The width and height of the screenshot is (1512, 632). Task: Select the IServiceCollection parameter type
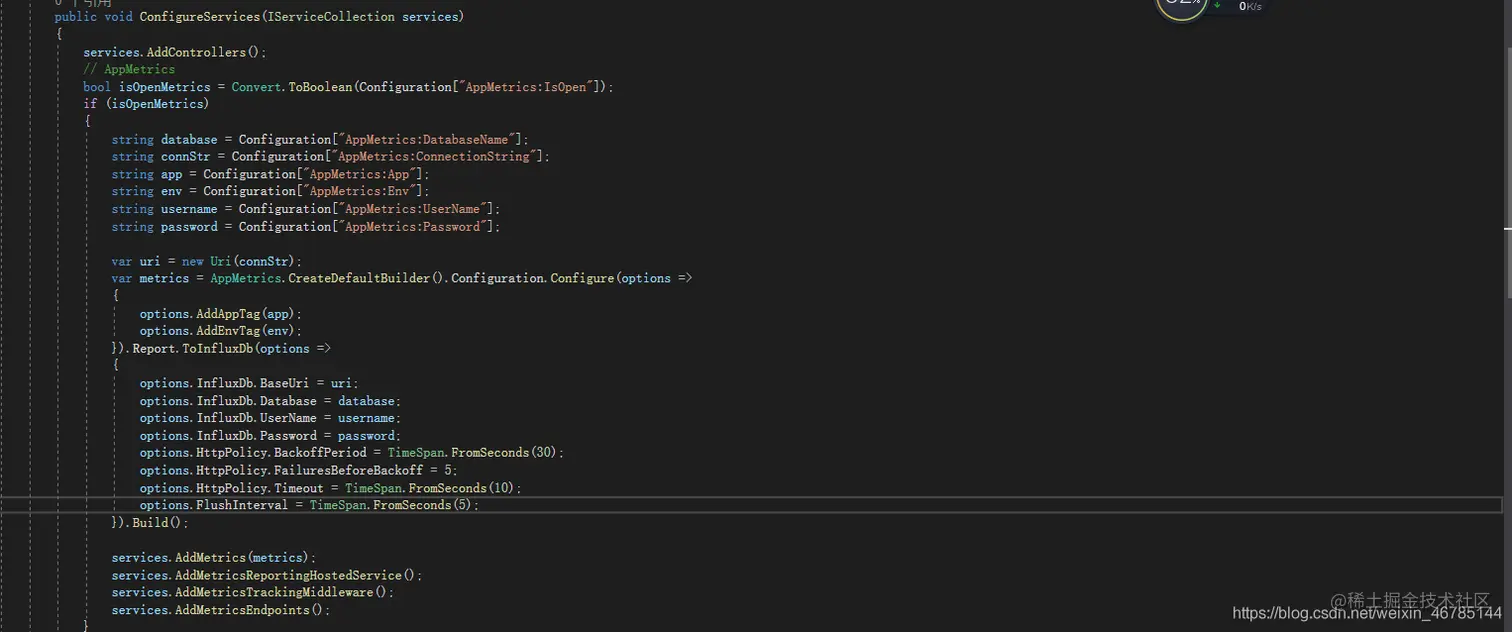(x=332, y=17)
